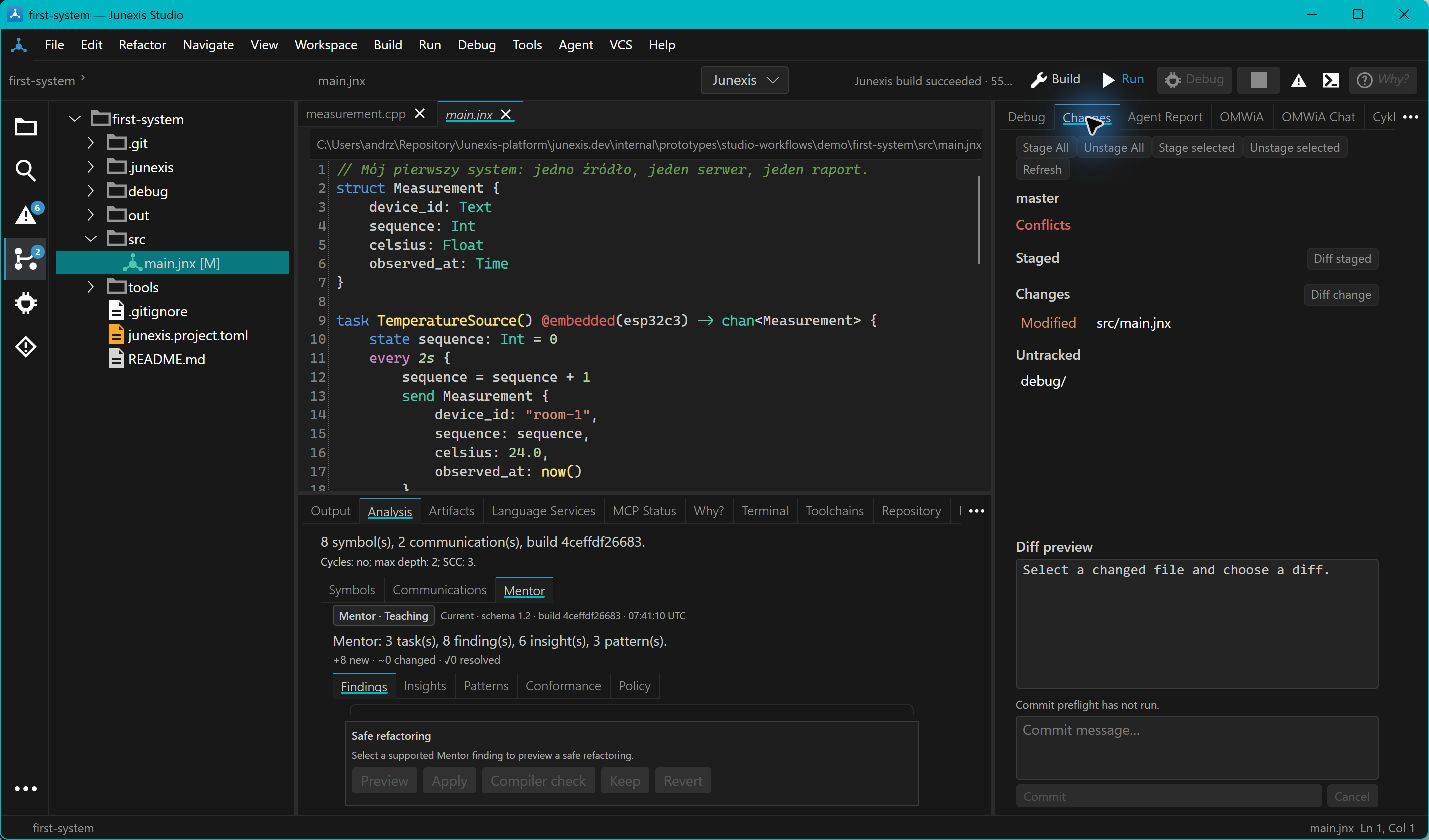
Task: Click the Why? help button in toolbar
Action: click(1382, 80)
